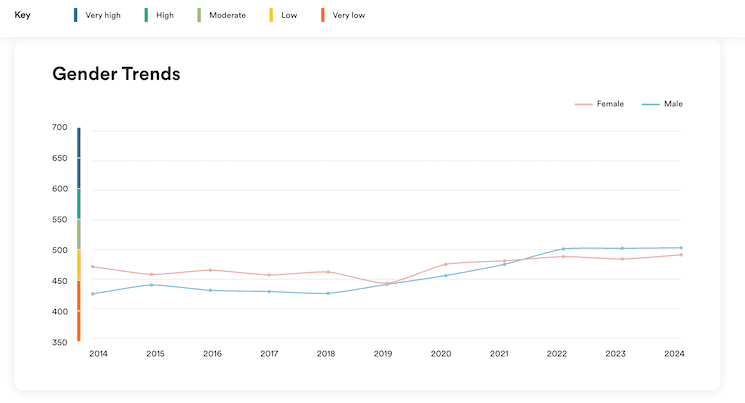The width and height of the screenshot is (745, 403).
Task: Click the Male data point for 2018
Action: 328,293
